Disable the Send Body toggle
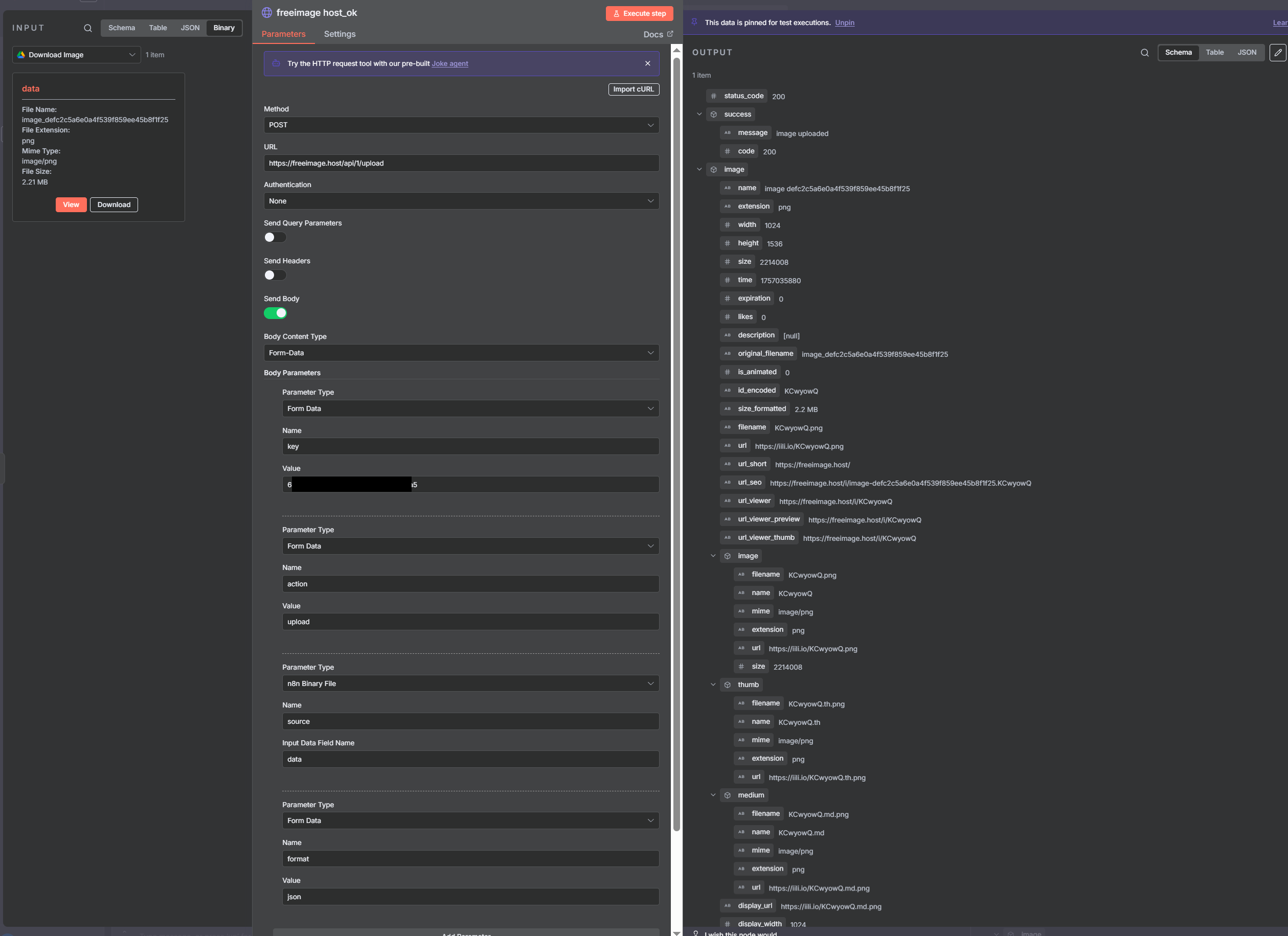1288x936 pixels. (275, 313)
